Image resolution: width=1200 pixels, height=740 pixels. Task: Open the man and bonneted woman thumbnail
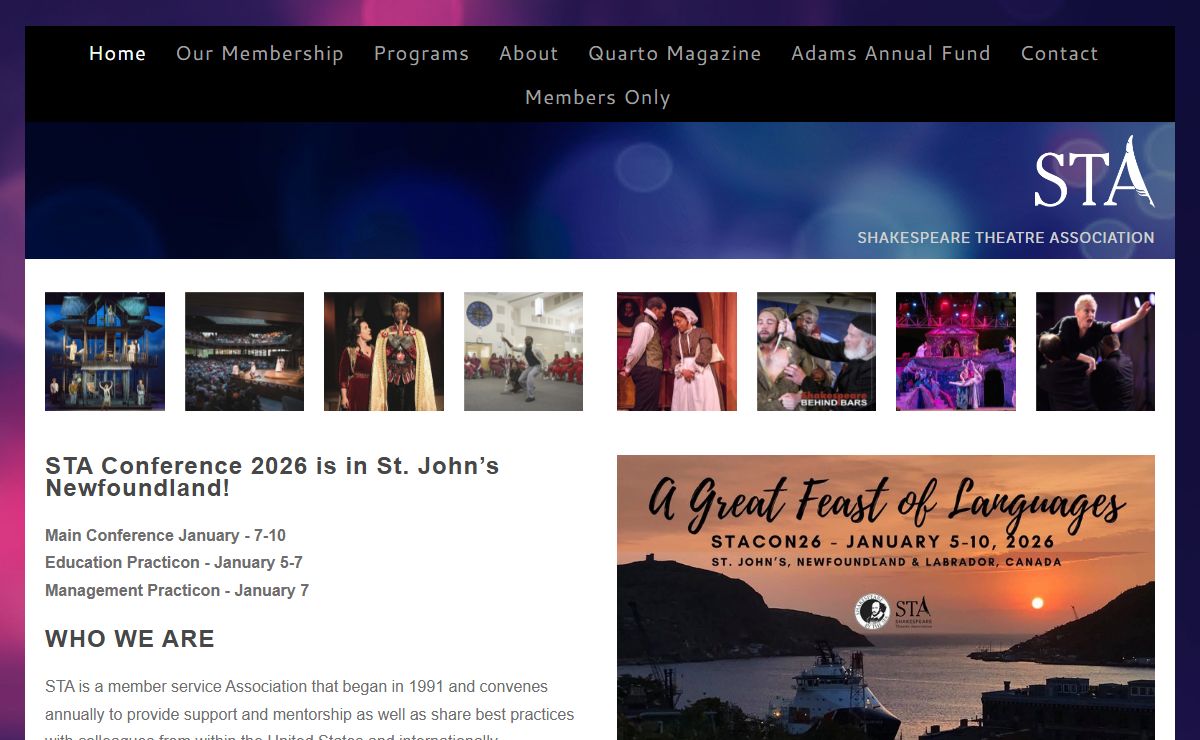coord(677,351)
